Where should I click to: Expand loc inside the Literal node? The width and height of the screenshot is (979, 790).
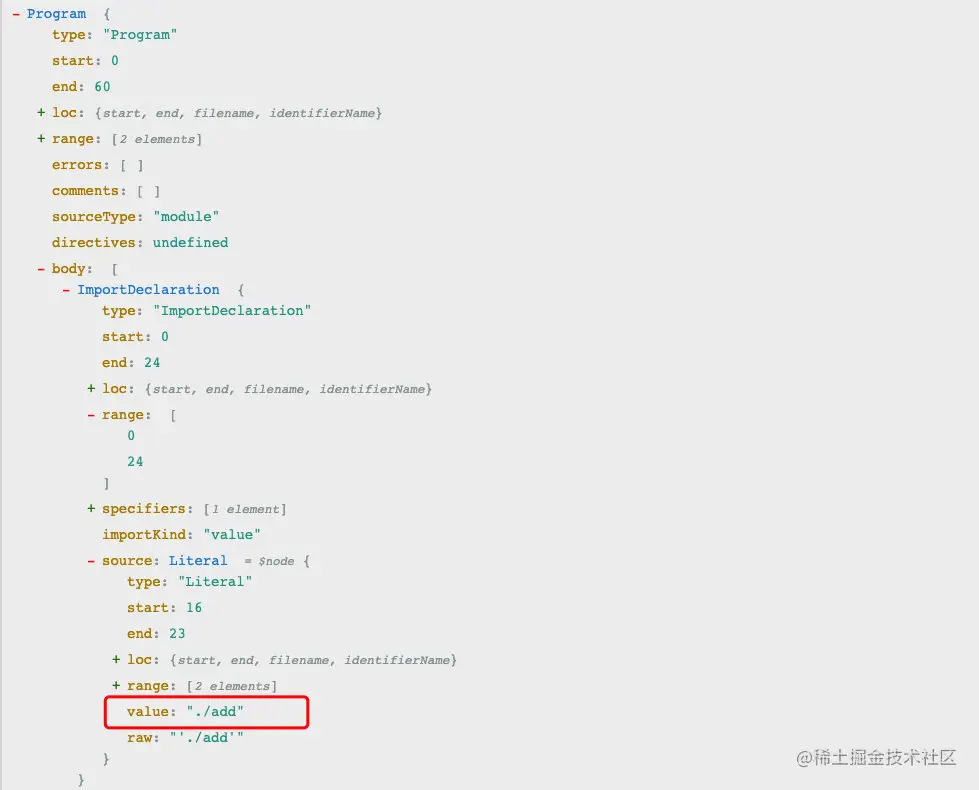[116, 659]
